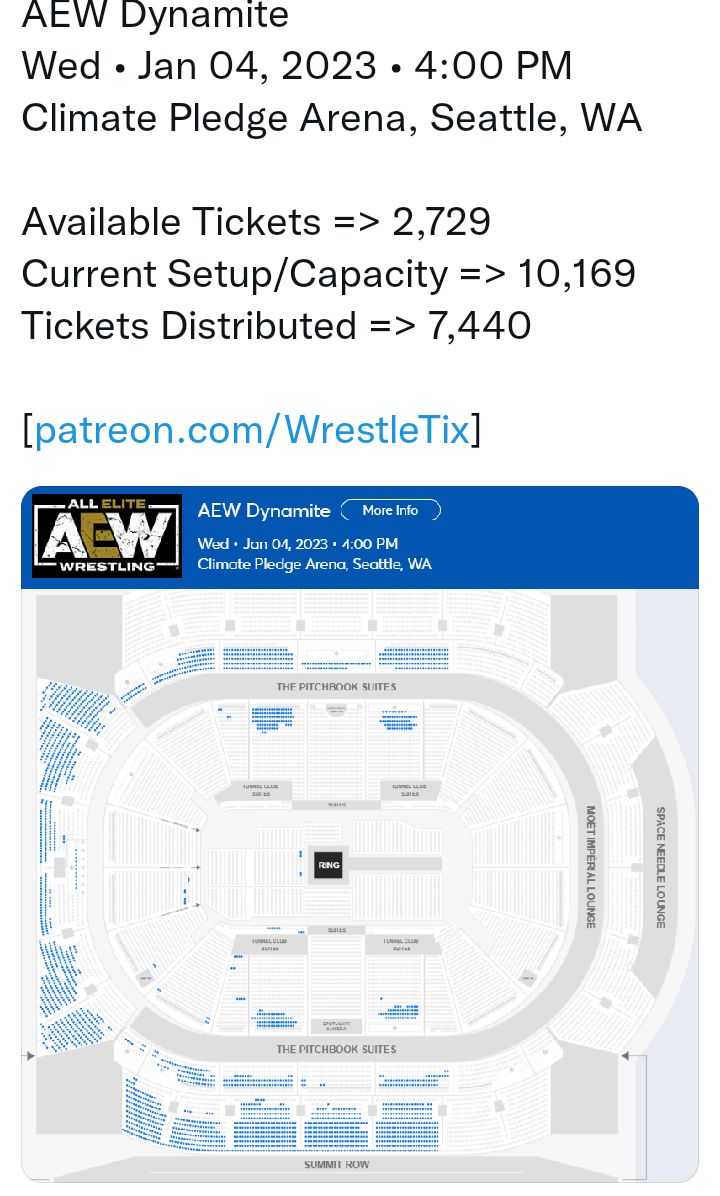Select the Summit Row section

pyautogui.click(x=336, y=1165)
